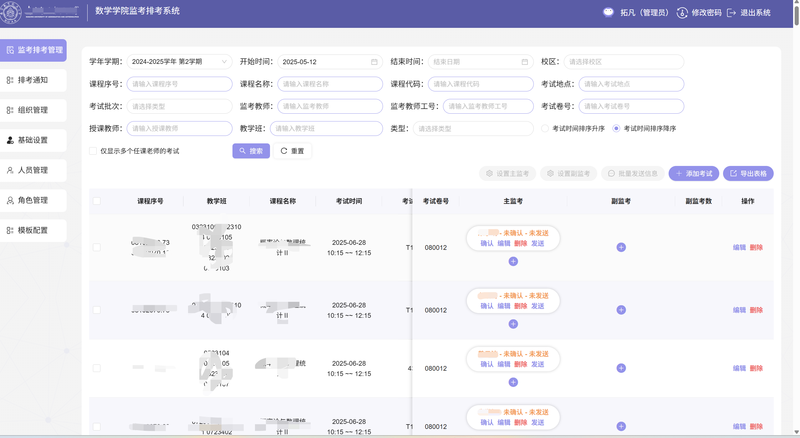Click the 添加考试 button
The width and height of the screenshot is (800, 438).
click(x=694, y=174)
